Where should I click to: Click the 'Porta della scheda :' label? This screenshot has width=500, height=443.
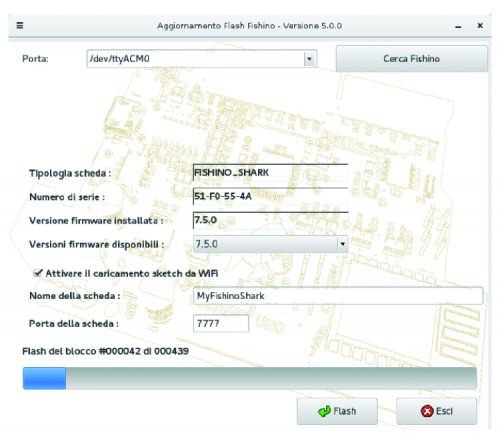click(x=74, y=324)
